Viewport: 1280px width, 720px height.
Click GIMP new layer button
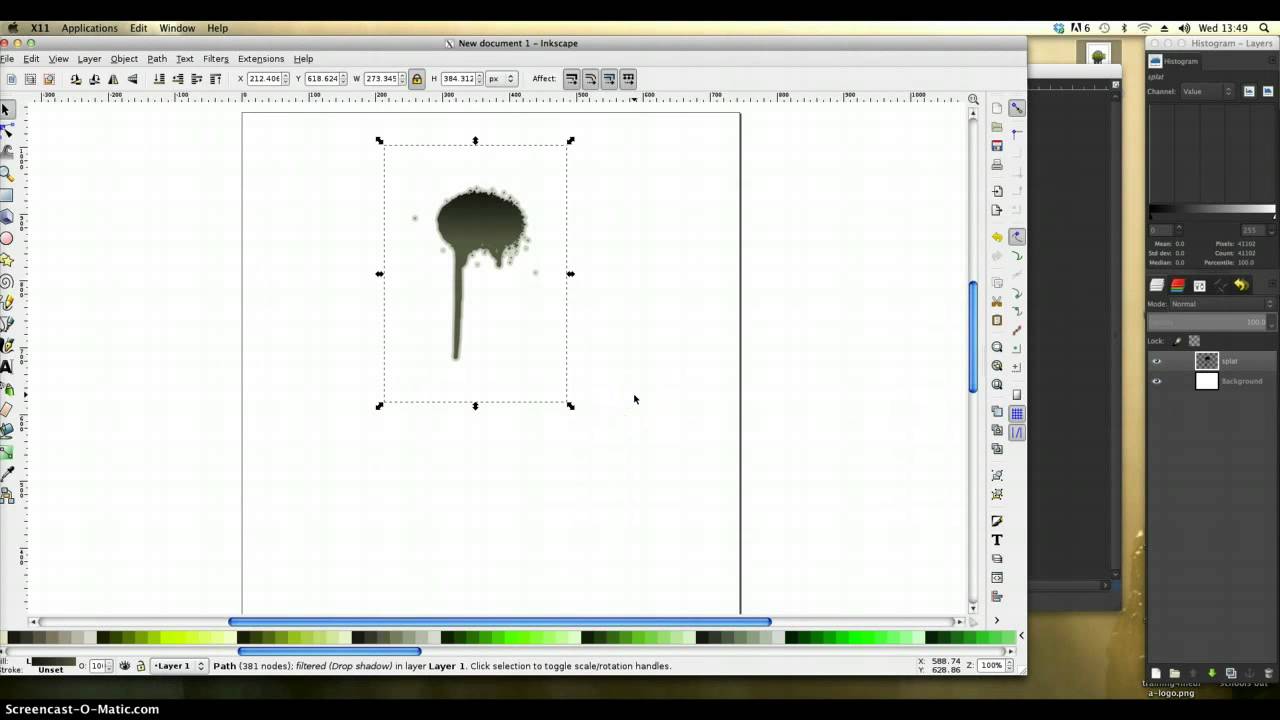(1155, 673)
